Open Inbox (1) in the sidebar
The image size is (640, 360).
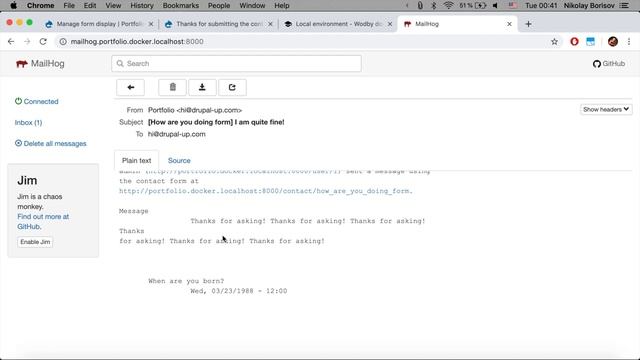29,122
